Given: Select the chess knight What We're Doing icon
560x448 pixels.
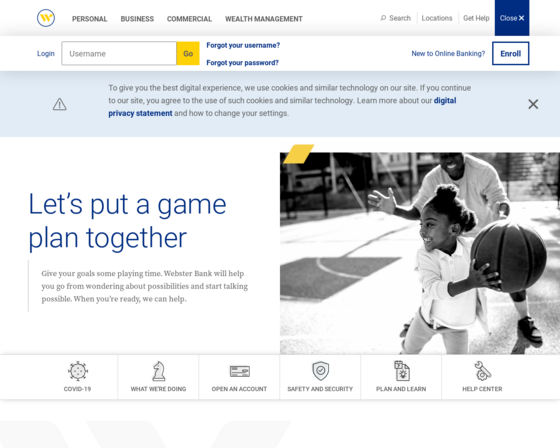Looking at the screenshot, I should coord(159,371).
